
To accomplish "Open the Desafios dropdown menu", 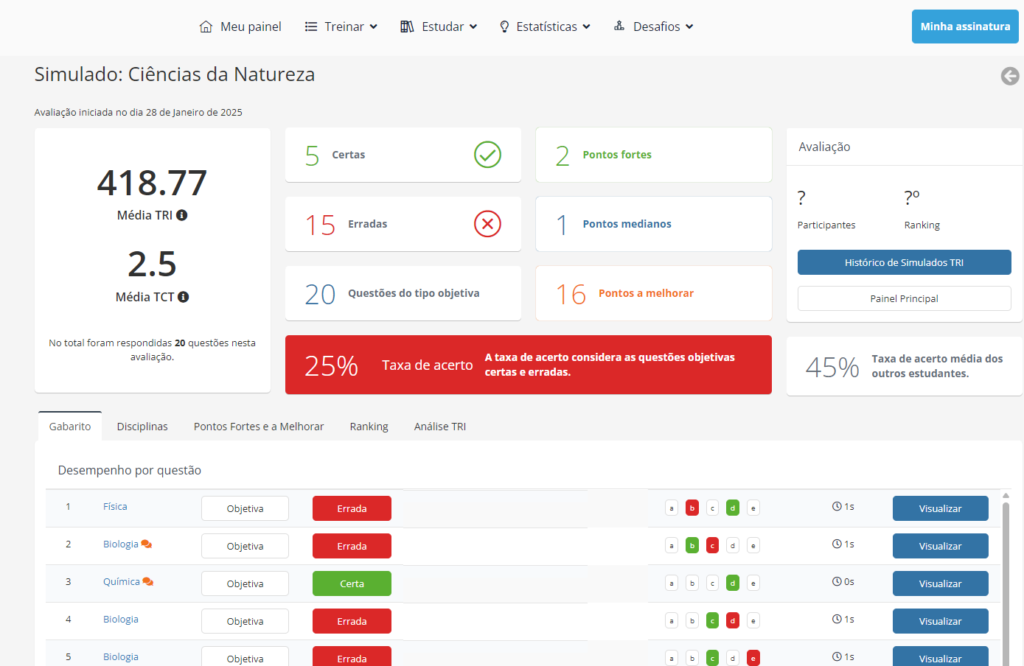I will (654, 27).
